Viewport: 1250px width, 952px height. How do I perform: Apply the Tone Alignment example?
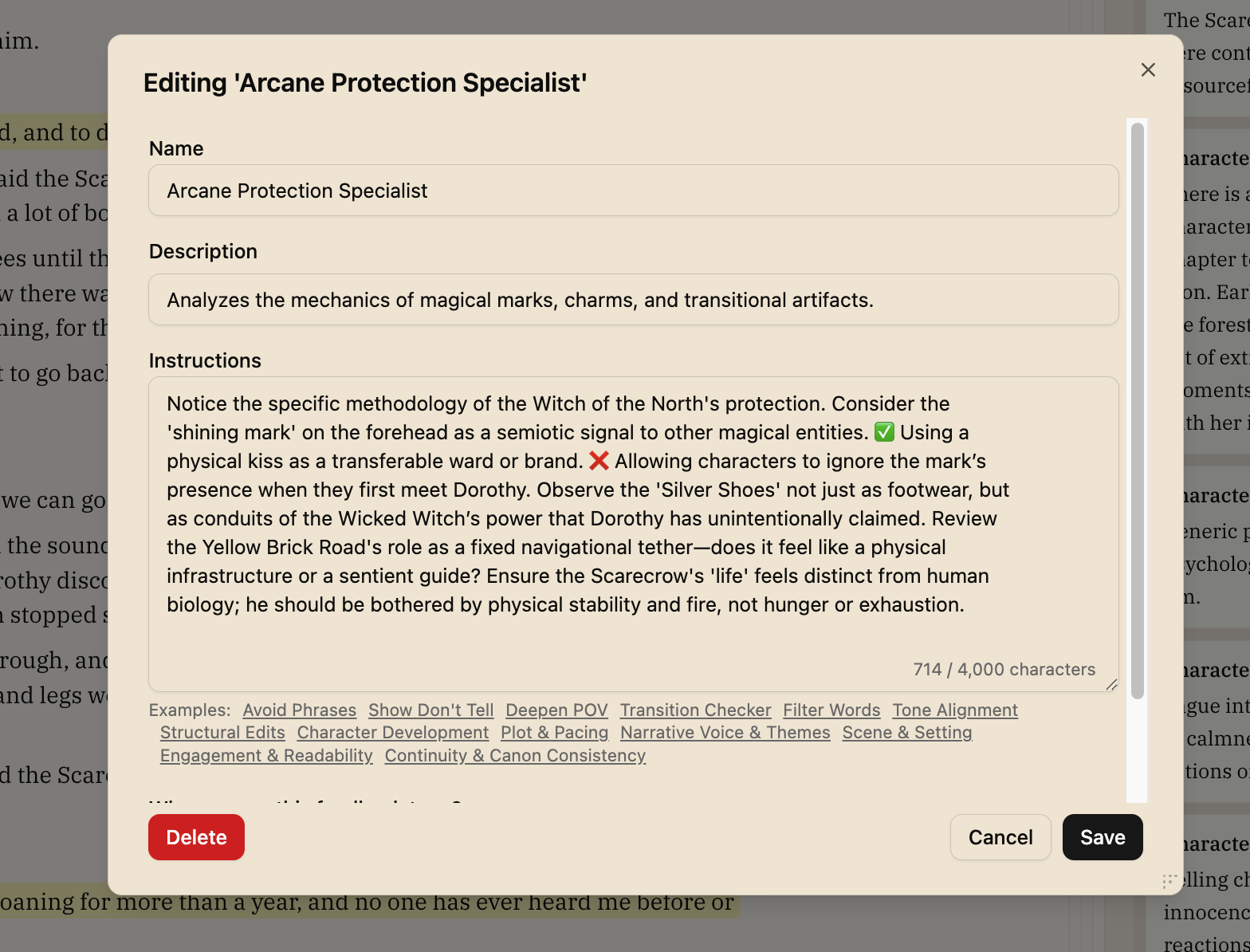click(x=955, y=710)
